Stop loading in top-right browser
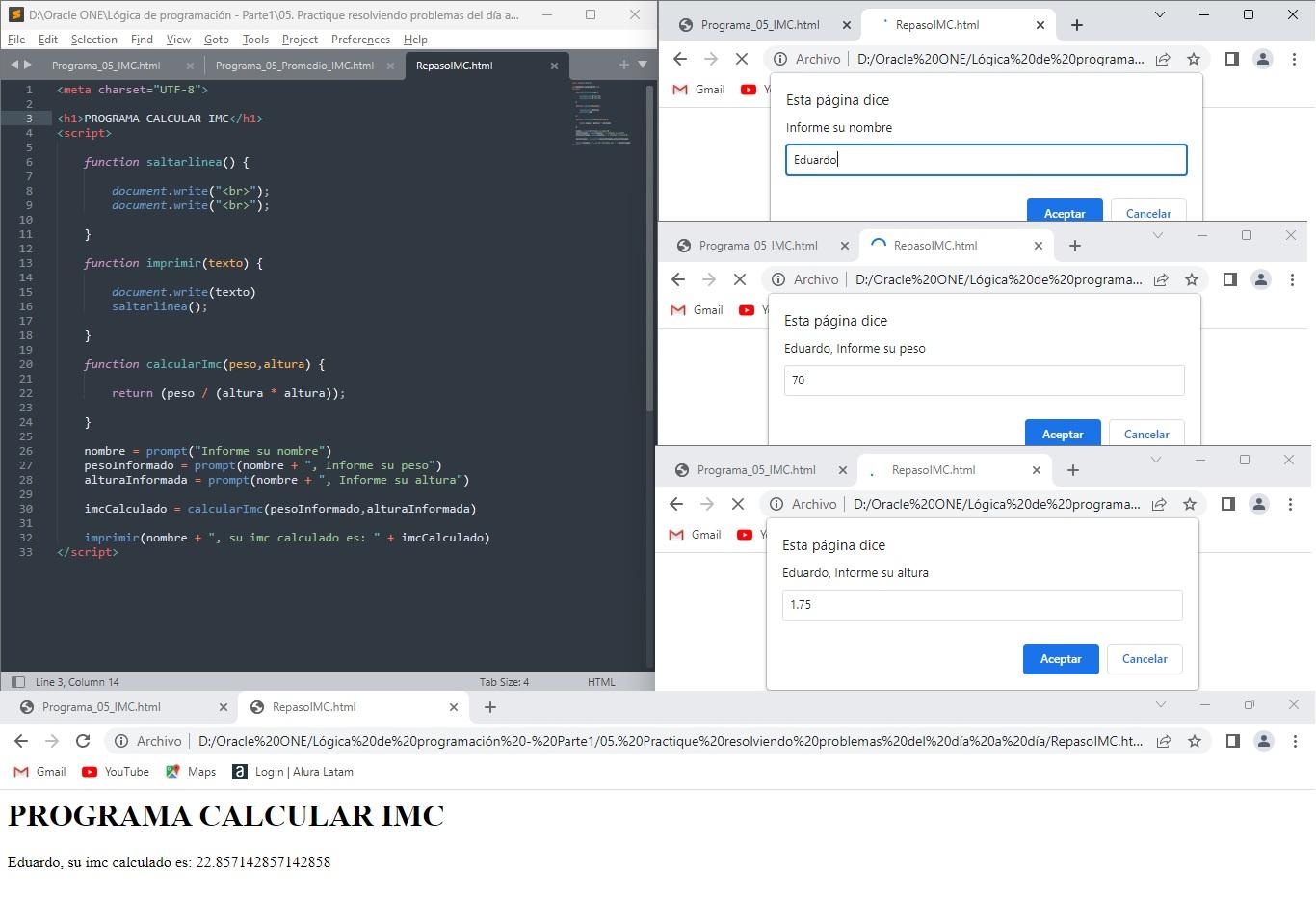The height and width of the screenshot is (898, 1316). [x=741, y=59]
